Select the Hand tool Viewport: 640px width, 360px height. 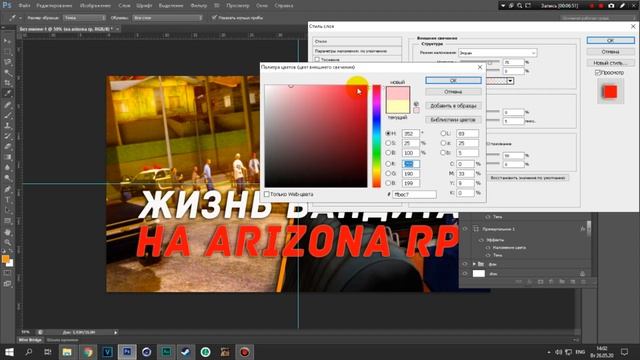point(7,232)
